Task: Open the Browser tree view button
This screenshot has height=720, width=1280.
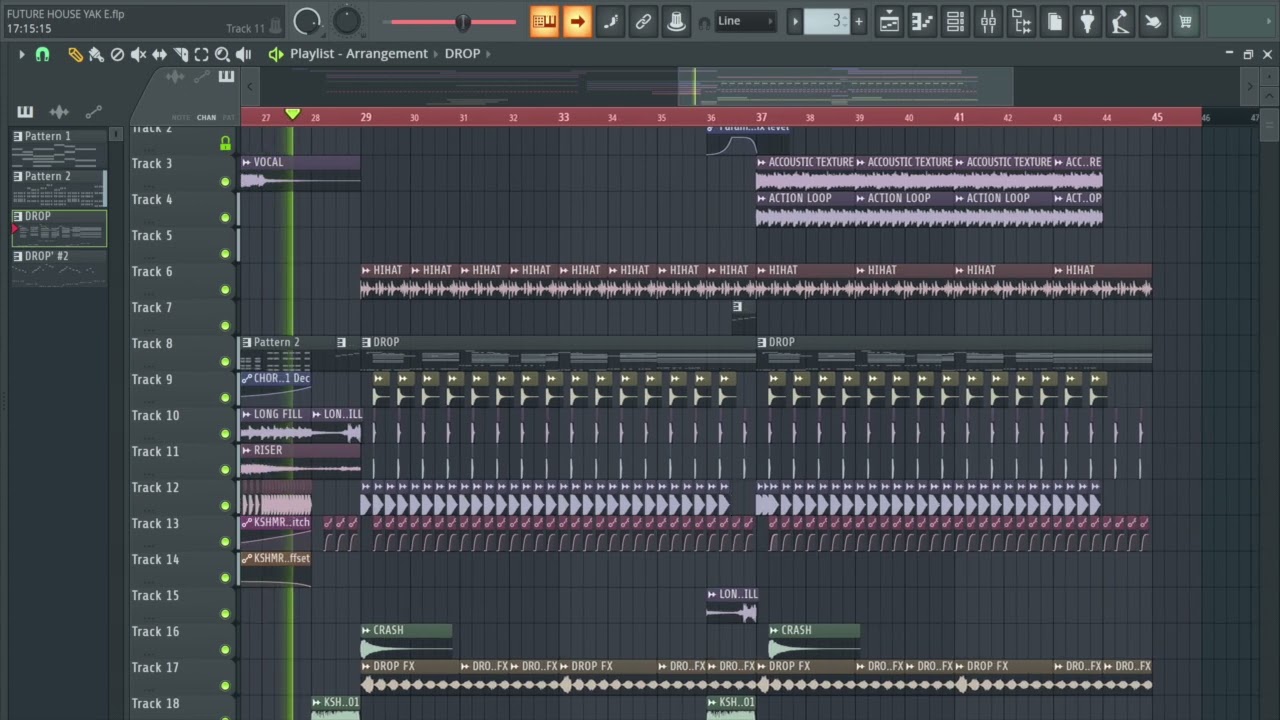Action: pyautogui.click(x=1021, y=21)
